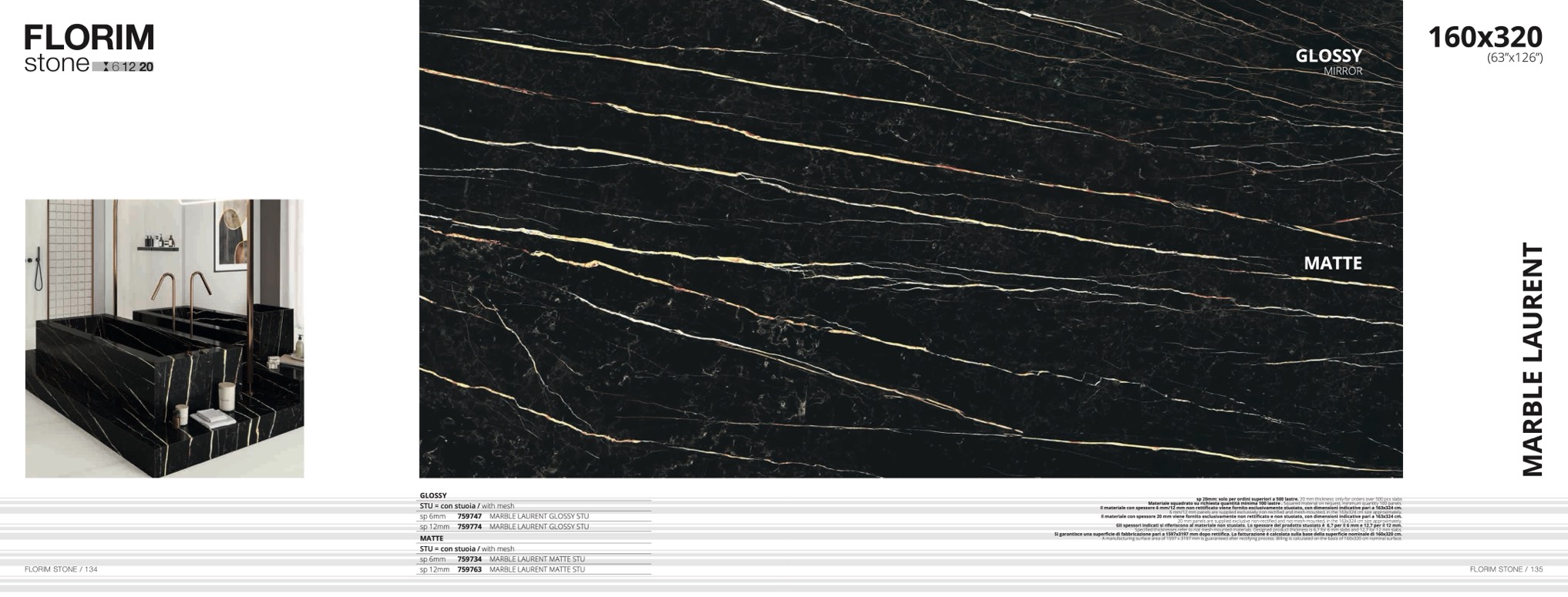Click the FLORIM stone logo

pos(89,48)
